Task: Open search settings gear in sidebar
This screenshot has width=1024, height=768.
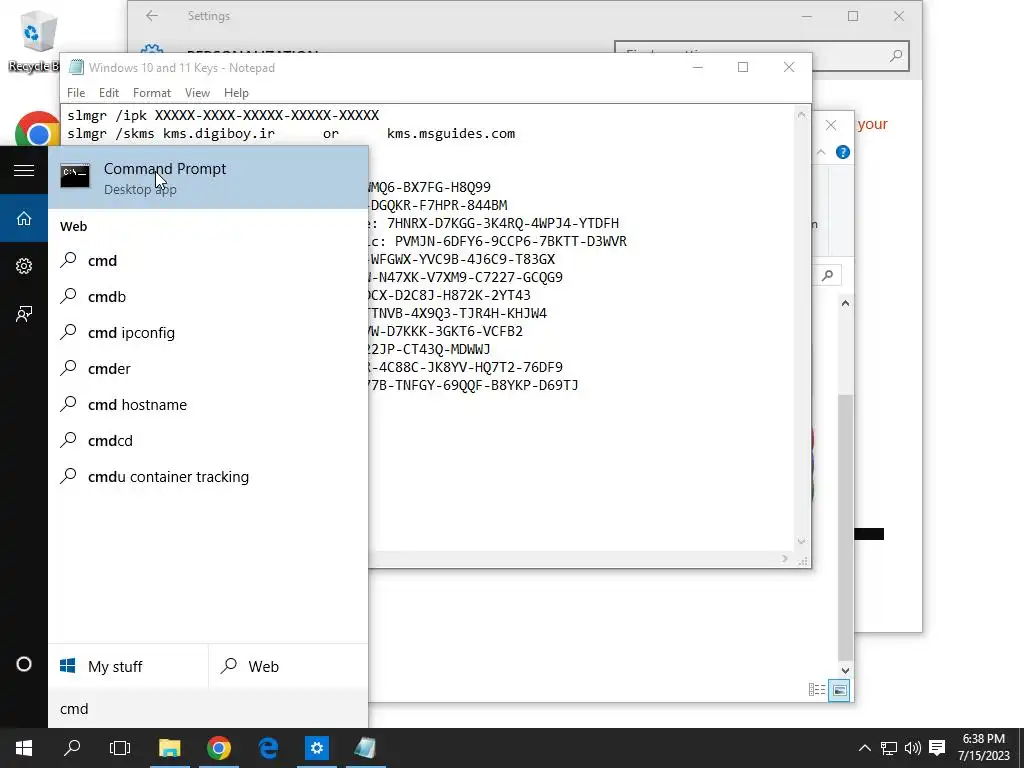Action: pyautogui.click(x=24, y=266)
